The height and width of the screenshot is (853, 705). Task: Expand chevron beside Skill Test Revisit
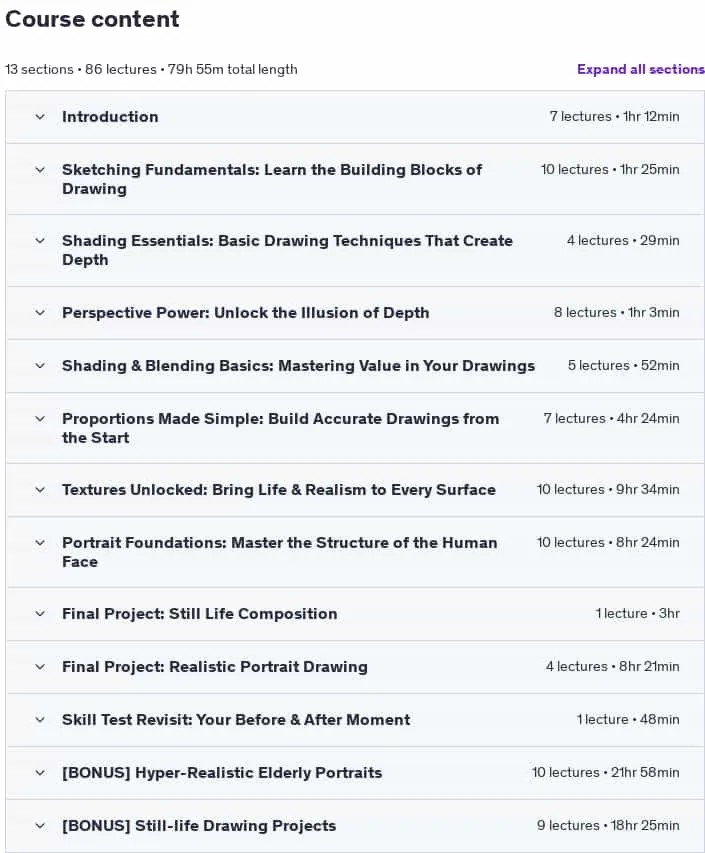(40, 720)
